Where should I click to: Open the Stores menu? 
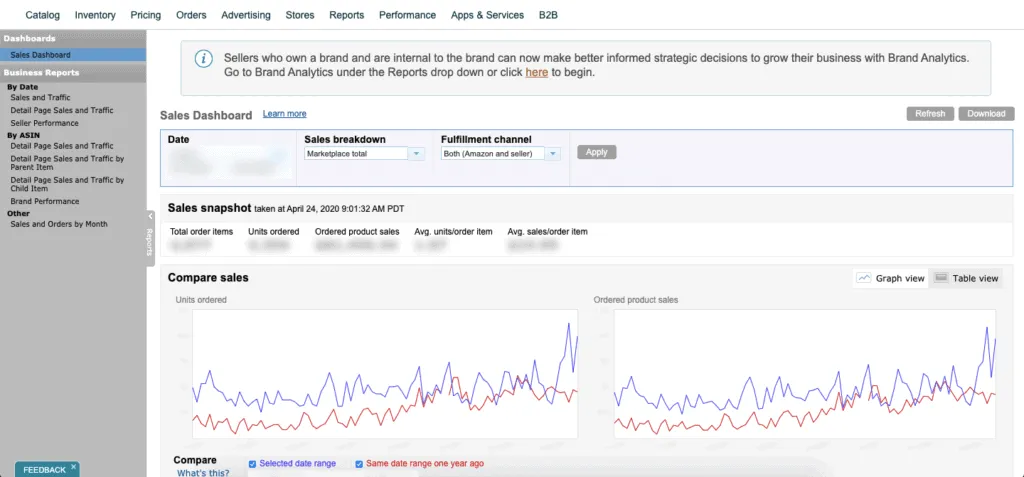[x=300, y=15]
